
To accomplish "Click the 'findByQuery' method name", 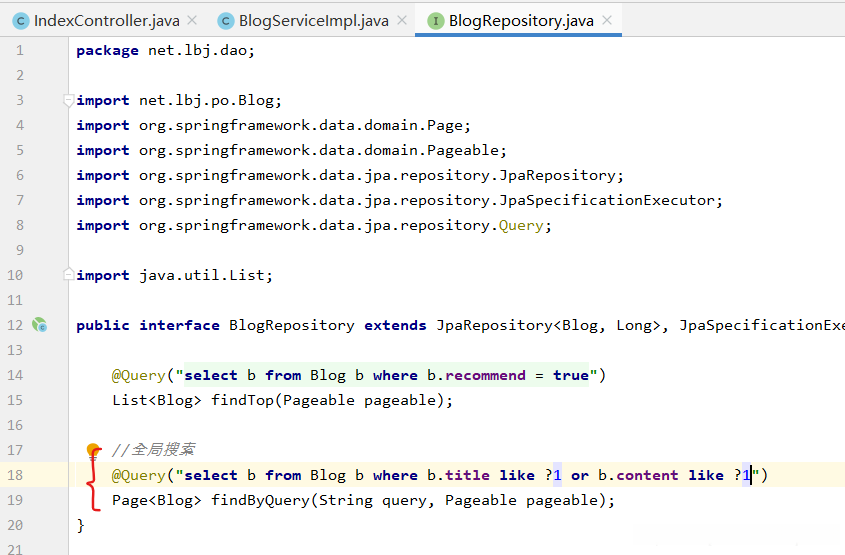I will coord(260,501).
